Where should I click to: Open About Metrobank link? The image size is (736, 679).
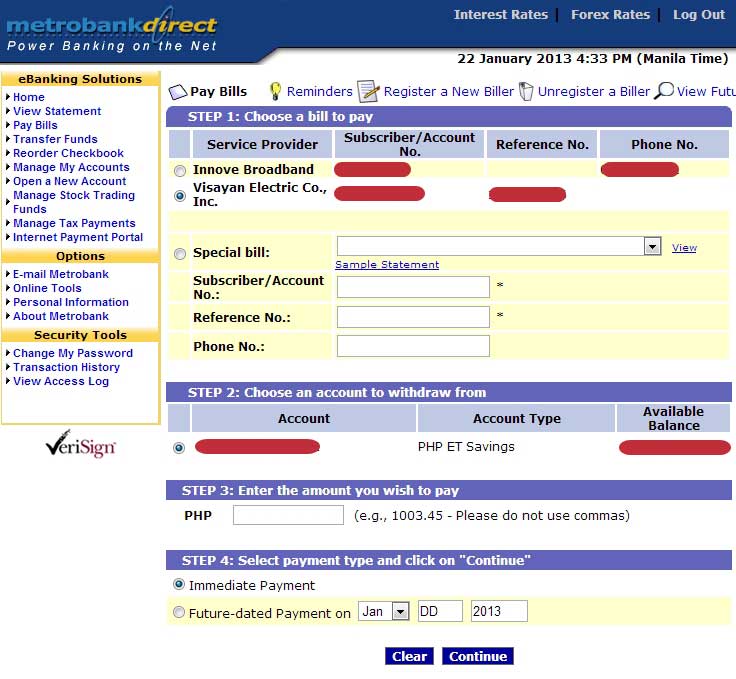61,316
